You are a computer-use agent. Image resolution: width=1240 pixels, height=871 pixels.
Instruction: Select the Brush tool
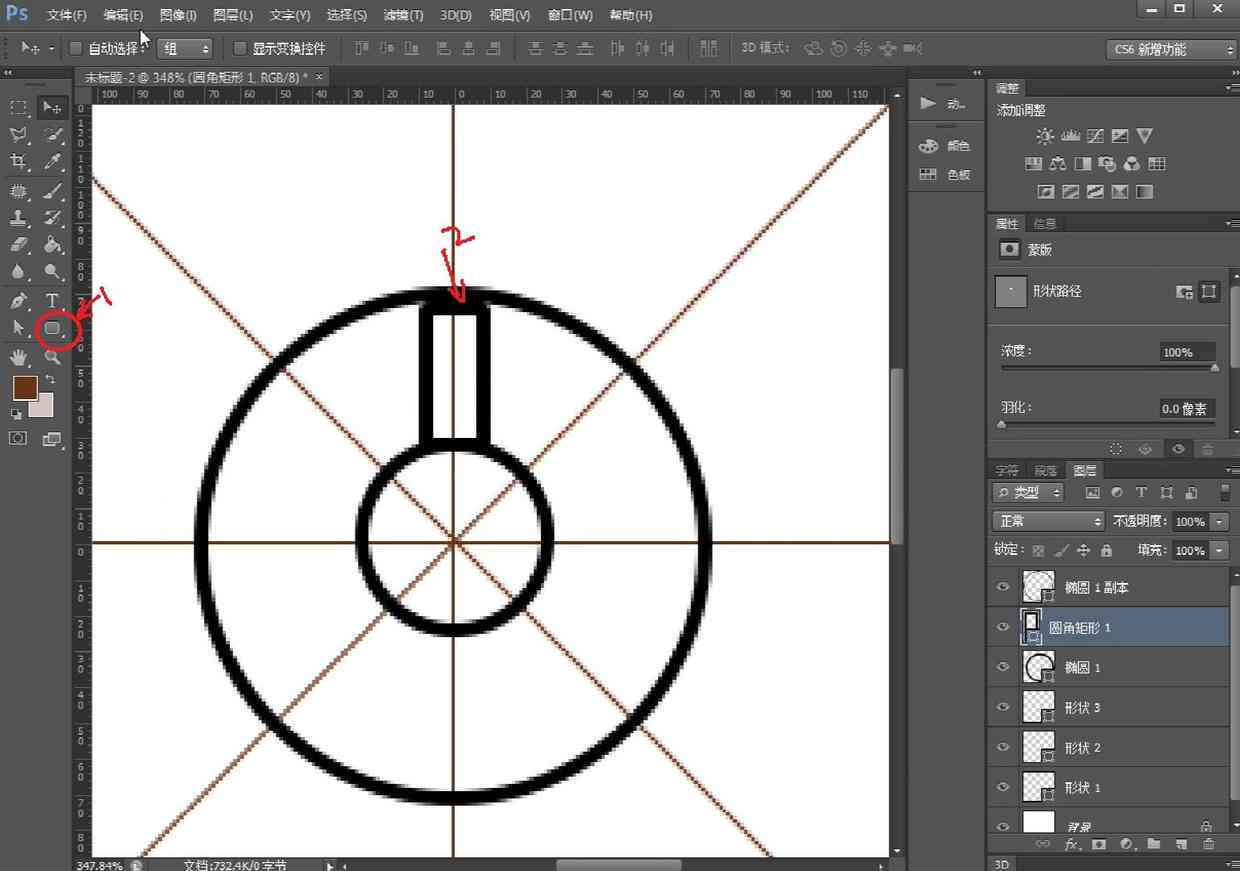coord(52,190)
